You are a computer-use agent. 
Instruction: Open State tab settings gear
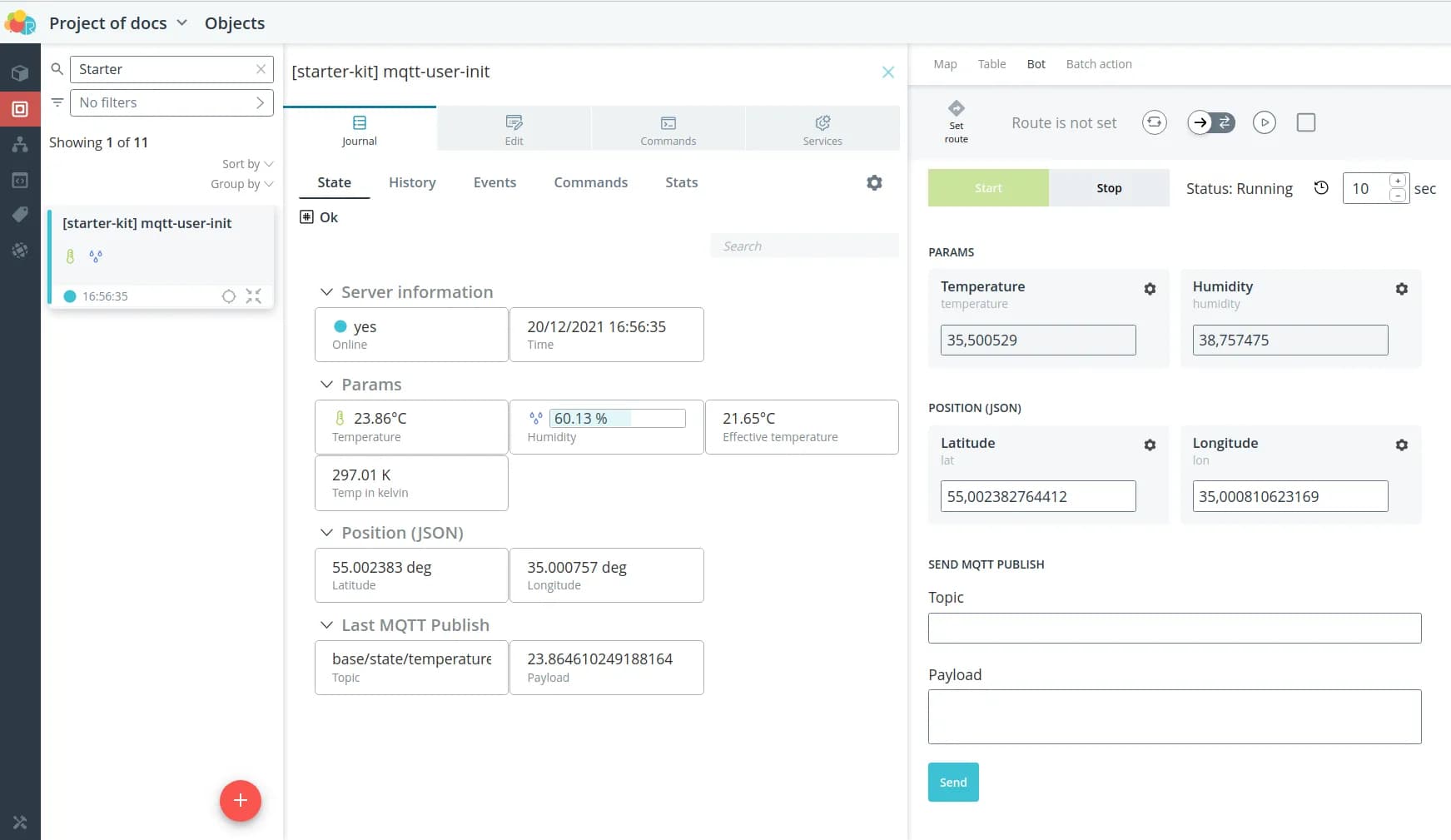pos(874,182)
